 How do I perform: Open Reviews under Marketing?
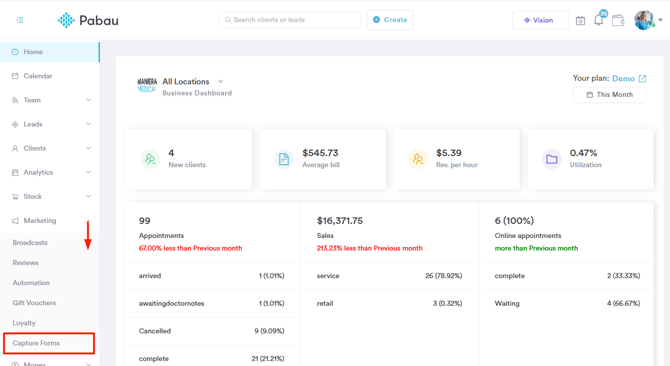pyautogui.click(x=25, y=263)
